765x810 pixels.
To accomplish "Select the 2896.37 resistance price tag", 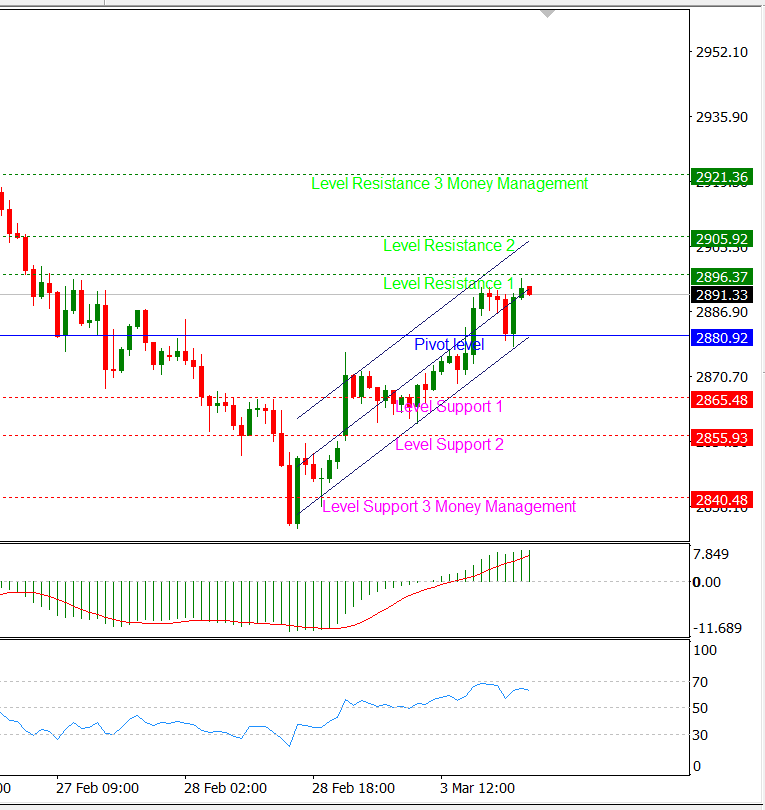I will coord(720,277).
